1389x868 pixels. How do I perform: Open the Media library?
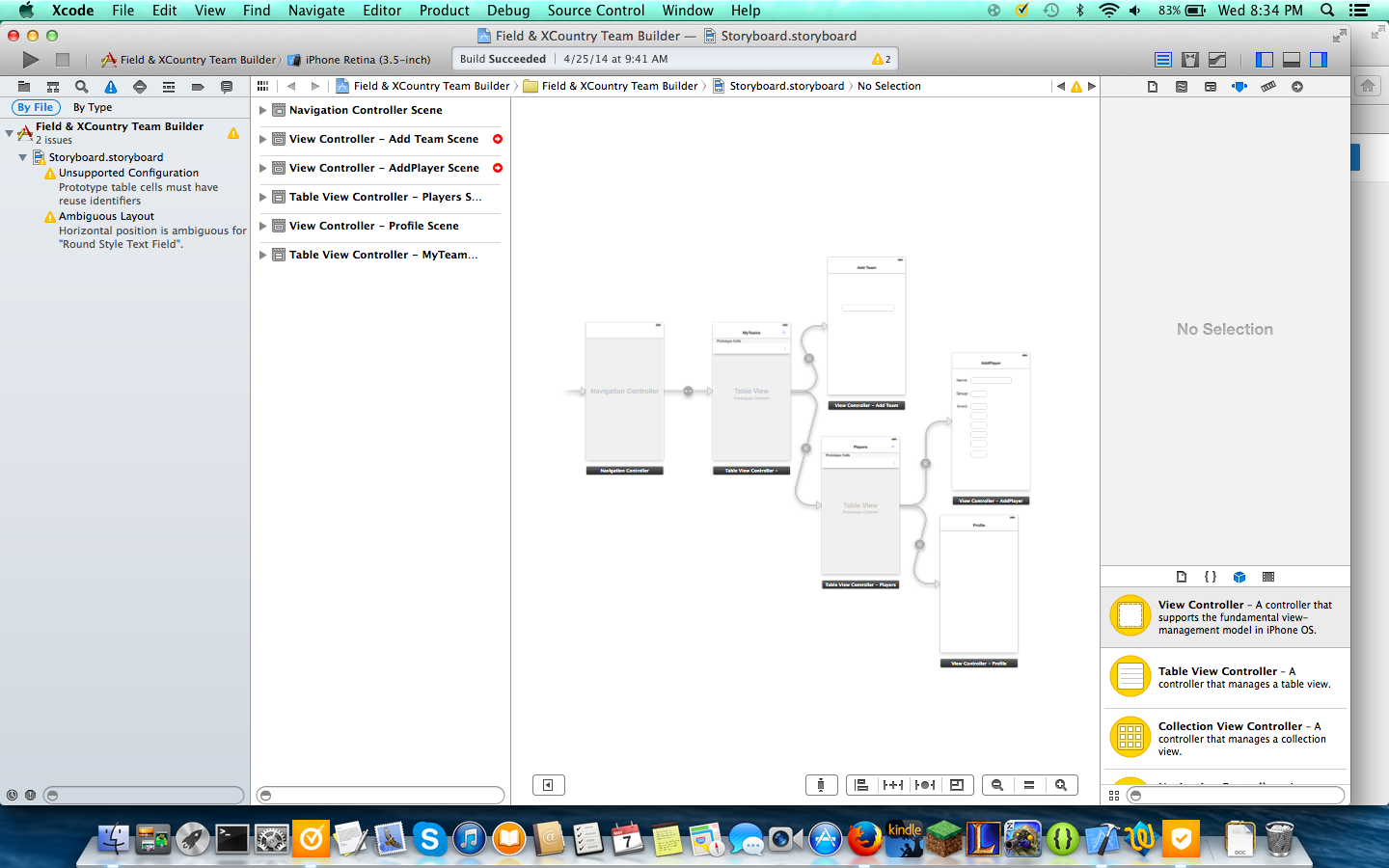click(1268, 577)
